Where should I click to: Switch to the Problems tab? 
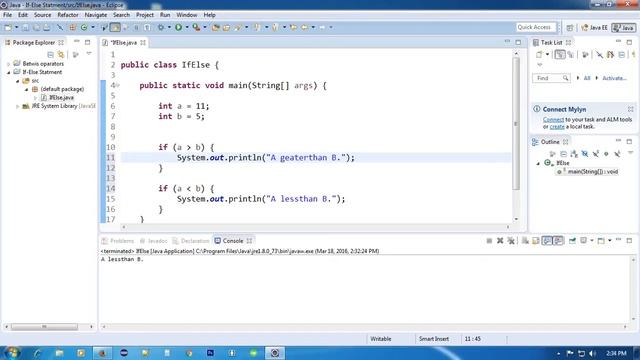point(118,241)
